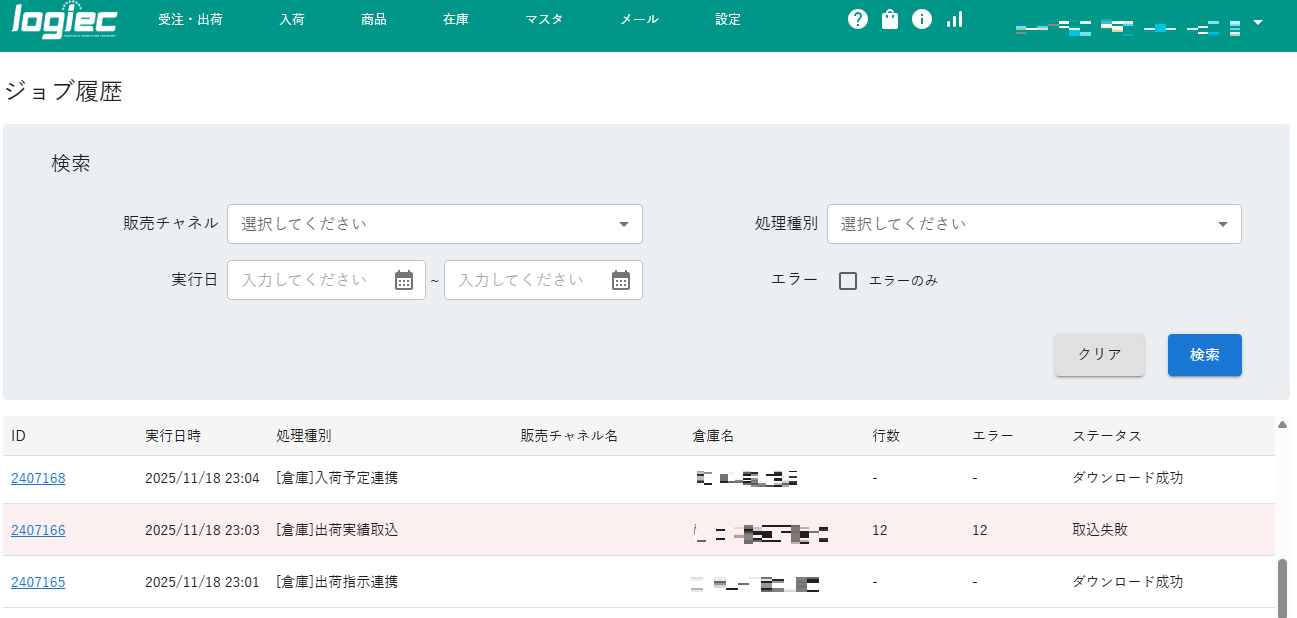Open the calendar picker for the end date
The width and height of the screenshot is (1297, 618).
coord(620,280)
